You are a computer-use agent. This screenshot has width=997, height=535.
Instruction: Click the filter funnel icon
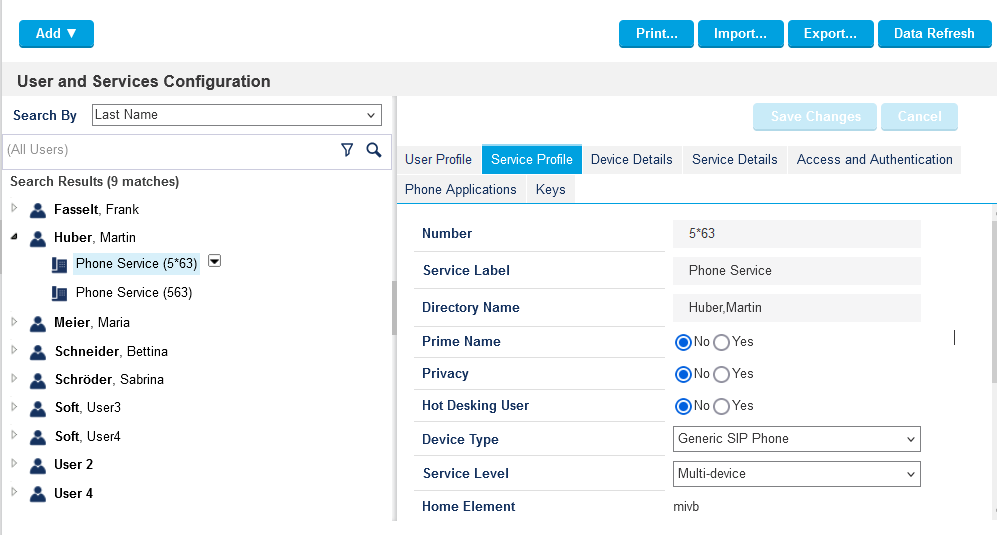[x=347, y=150]
